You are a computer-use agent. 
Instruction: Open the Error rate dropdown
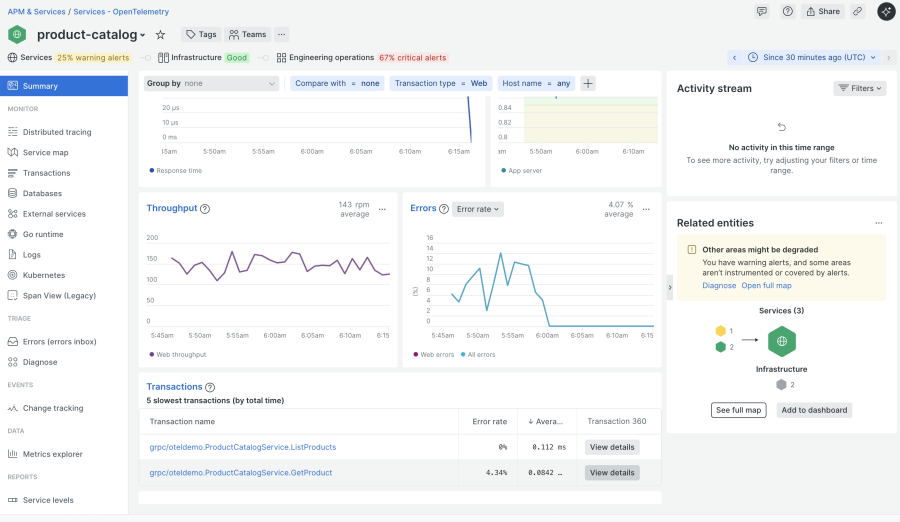tap(478, 209)
